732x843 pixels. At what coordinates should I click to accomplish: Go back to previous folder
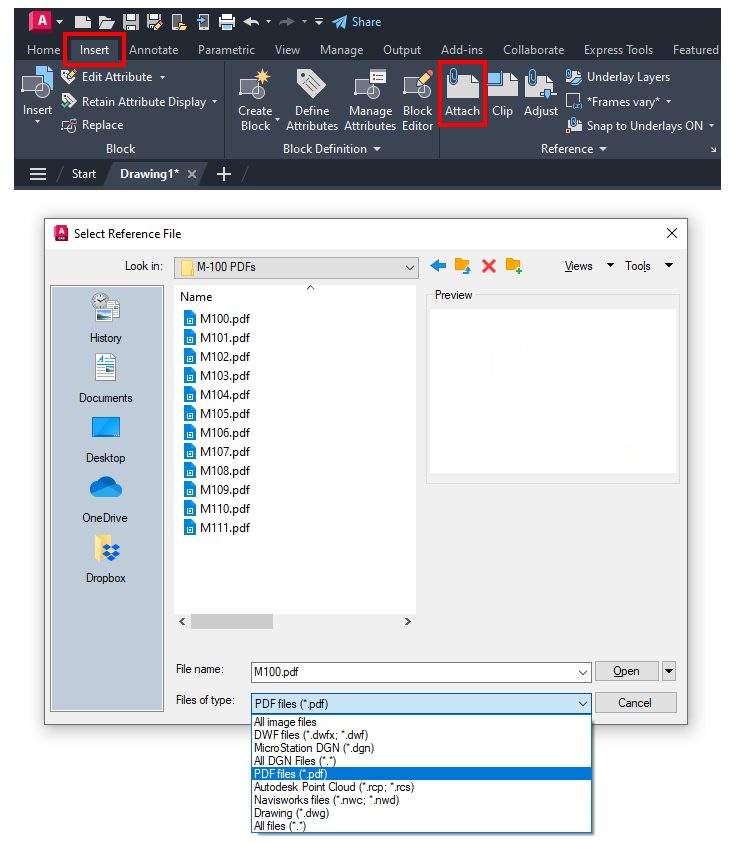point(439,265)
